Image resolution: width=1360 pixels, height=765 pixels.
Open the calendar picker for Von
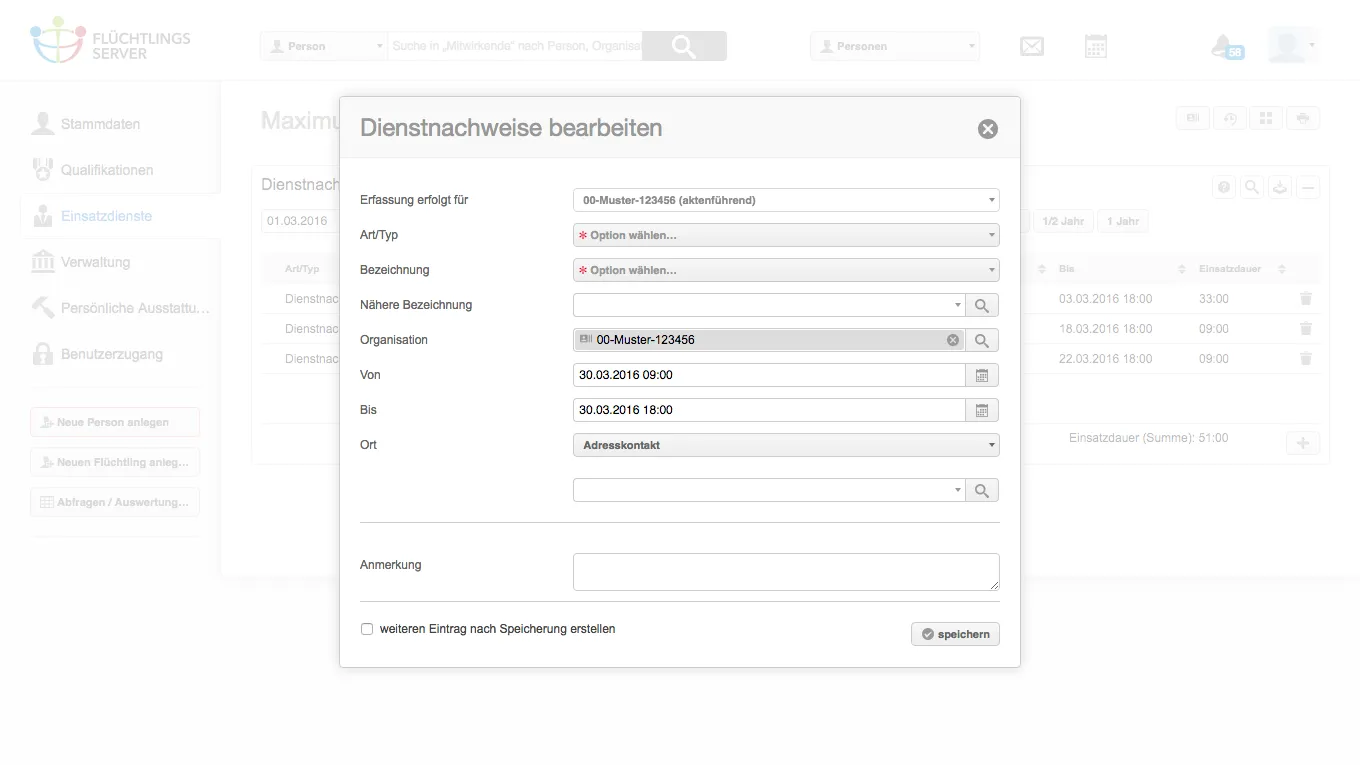click(982, 375)
